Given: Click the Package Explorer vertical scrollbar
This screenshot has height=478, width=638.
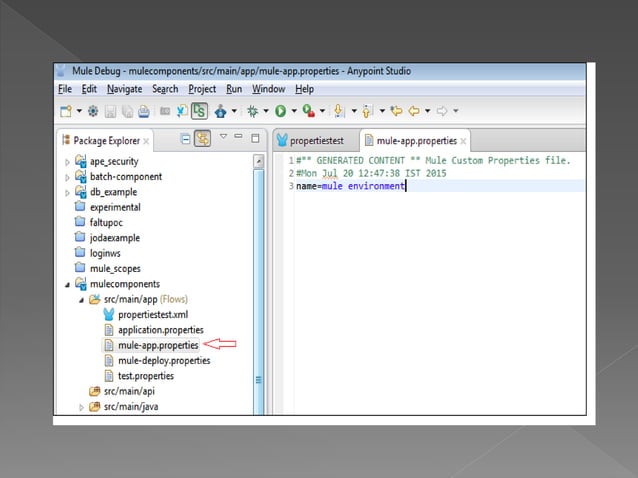Looking at the screenshot, I should pos(260,300).
